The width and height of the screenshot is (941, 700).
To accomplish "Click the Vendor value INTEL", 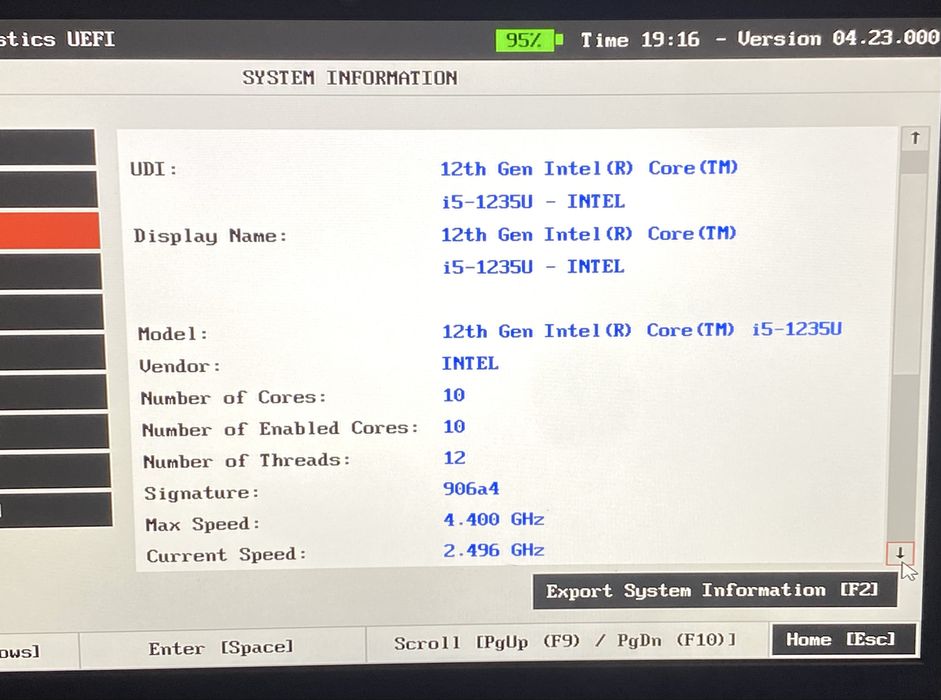I will point(470,364).
